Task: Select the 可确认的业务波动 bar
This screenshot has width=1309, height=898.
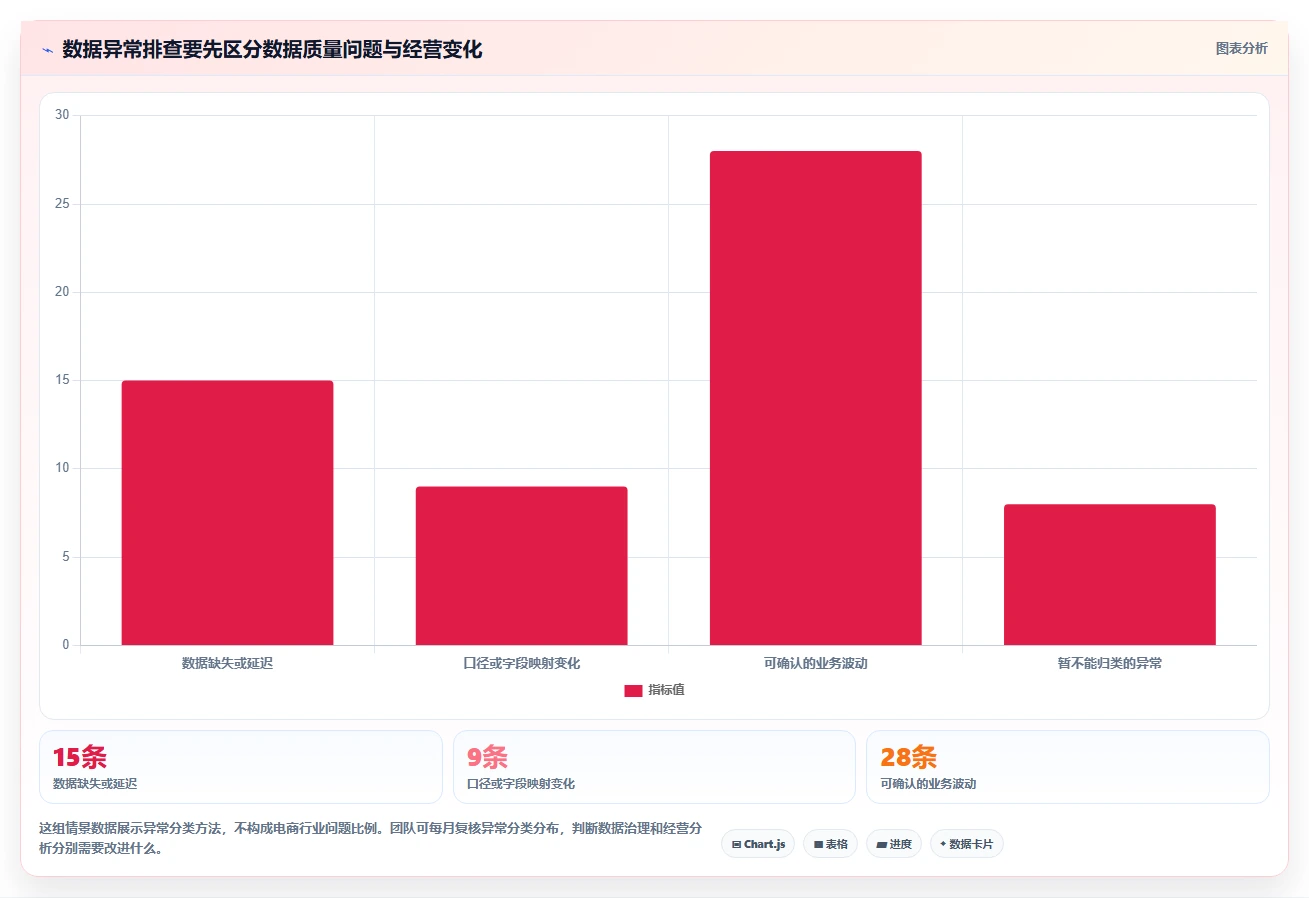Action: coord(815,398)
